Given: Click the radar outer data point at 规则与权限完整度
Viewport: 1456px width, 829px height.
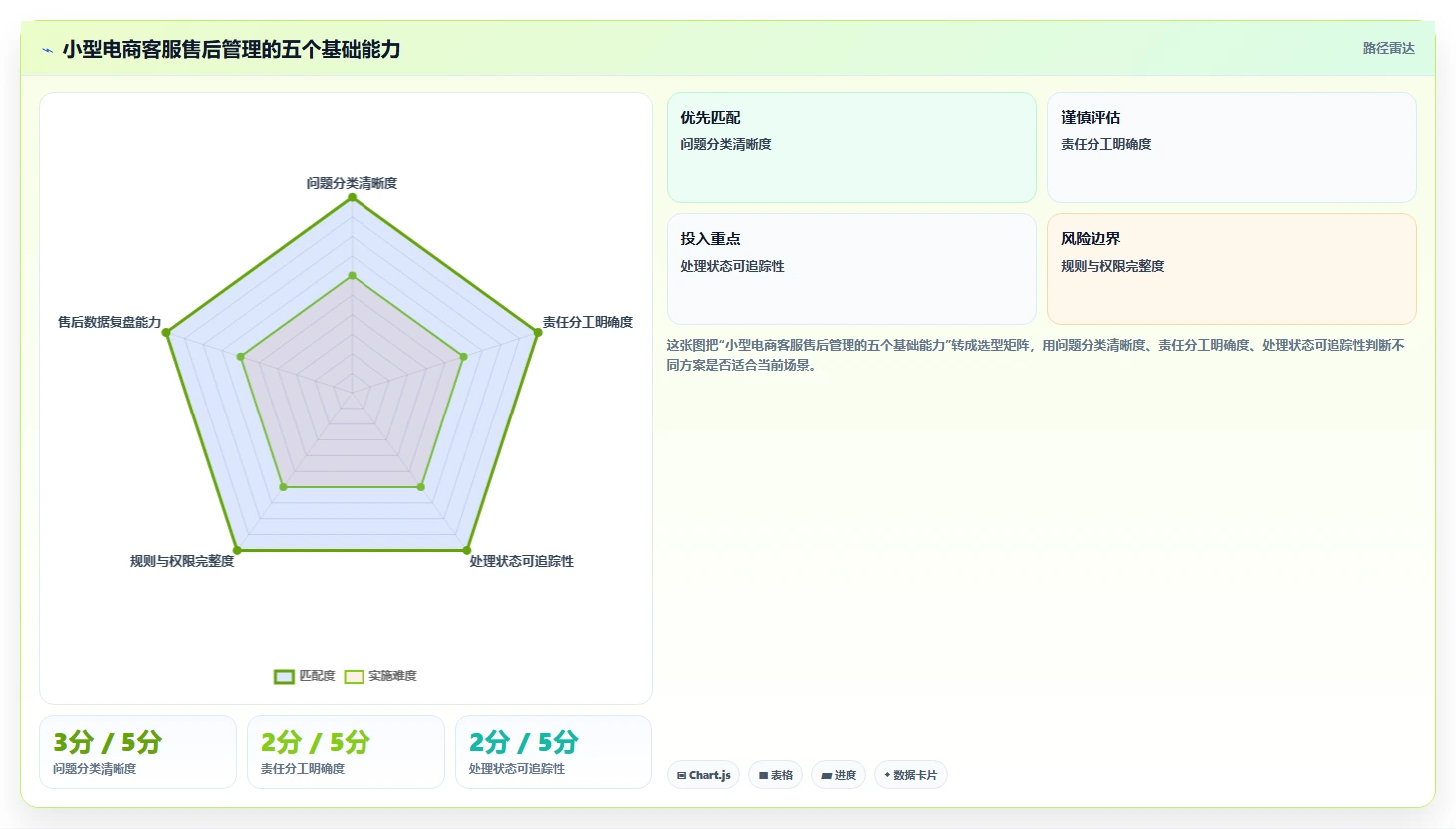Looking at the screenshot, I should click(x=236, y=550).
